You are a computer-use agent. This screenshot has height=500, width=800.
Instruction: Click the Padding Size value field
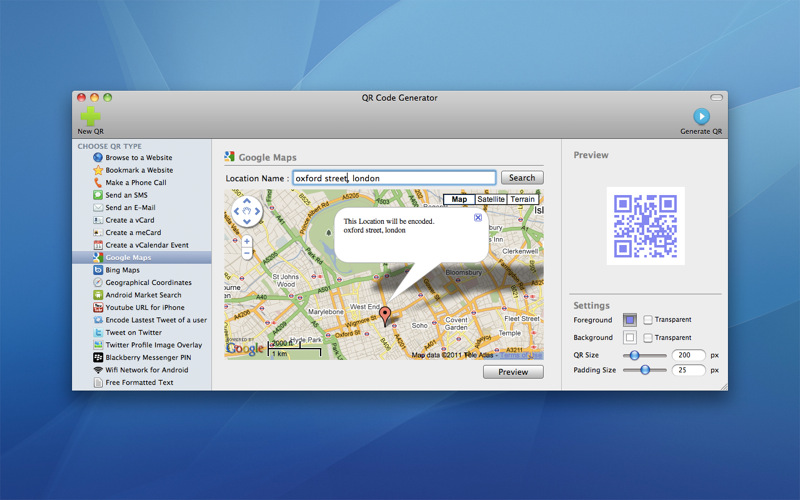688,370
